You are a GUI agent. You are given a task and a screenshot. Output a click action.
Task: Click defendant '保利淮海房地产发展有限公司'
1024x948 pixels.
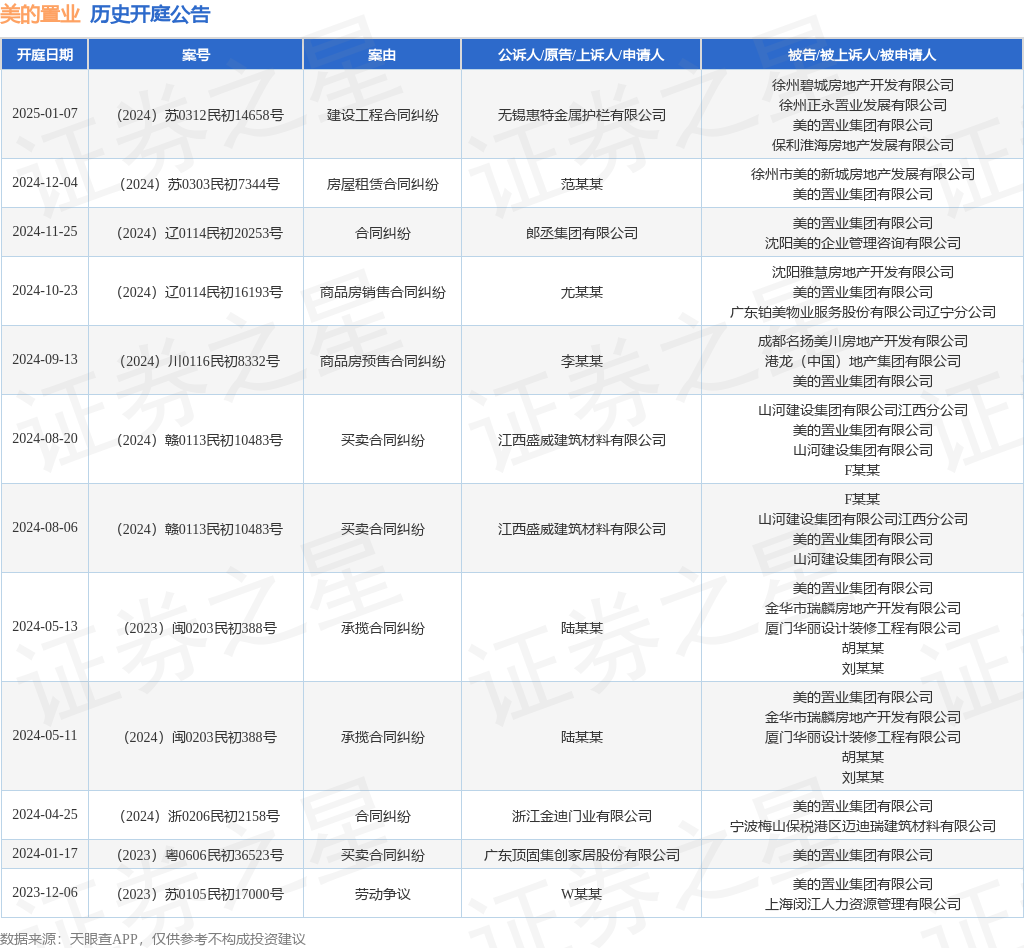click(863, 146)
